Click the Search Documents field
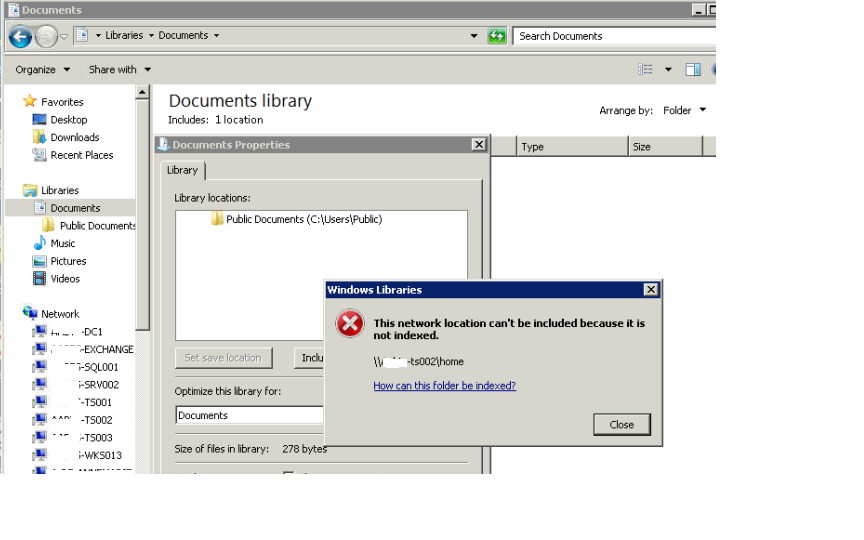The image size is (864, 540). [614, 36]
